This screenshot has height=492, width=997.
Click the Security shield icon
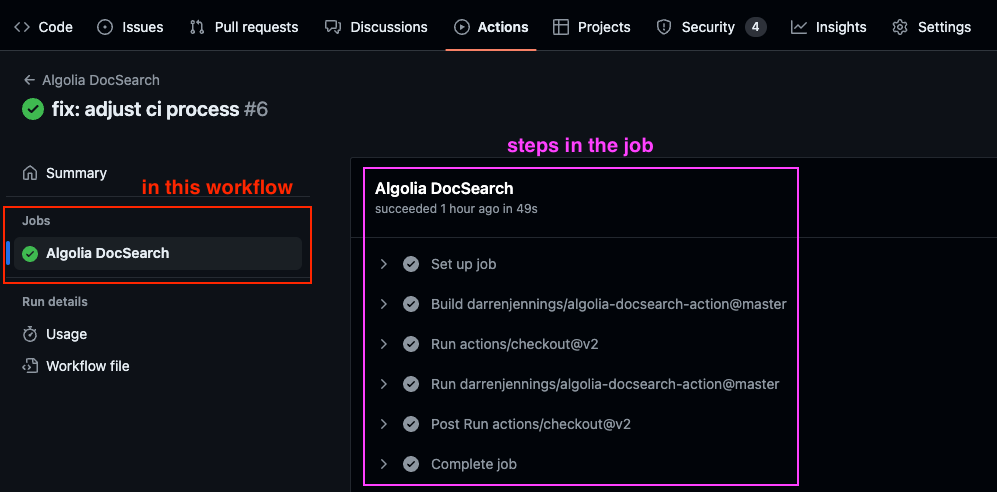(x=664, y=27)
